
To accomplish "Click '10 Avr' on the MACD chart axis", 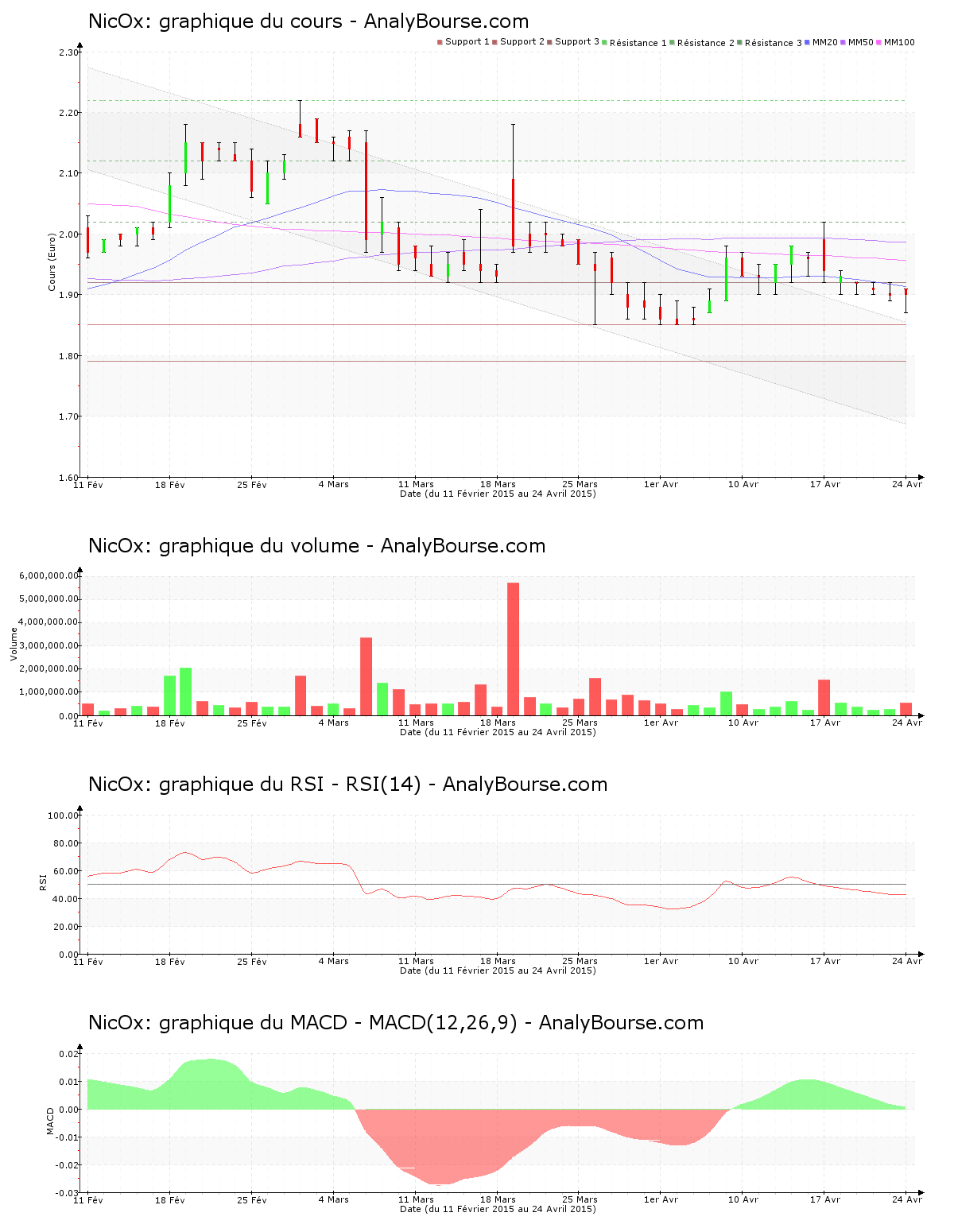I will (743, 1199).
